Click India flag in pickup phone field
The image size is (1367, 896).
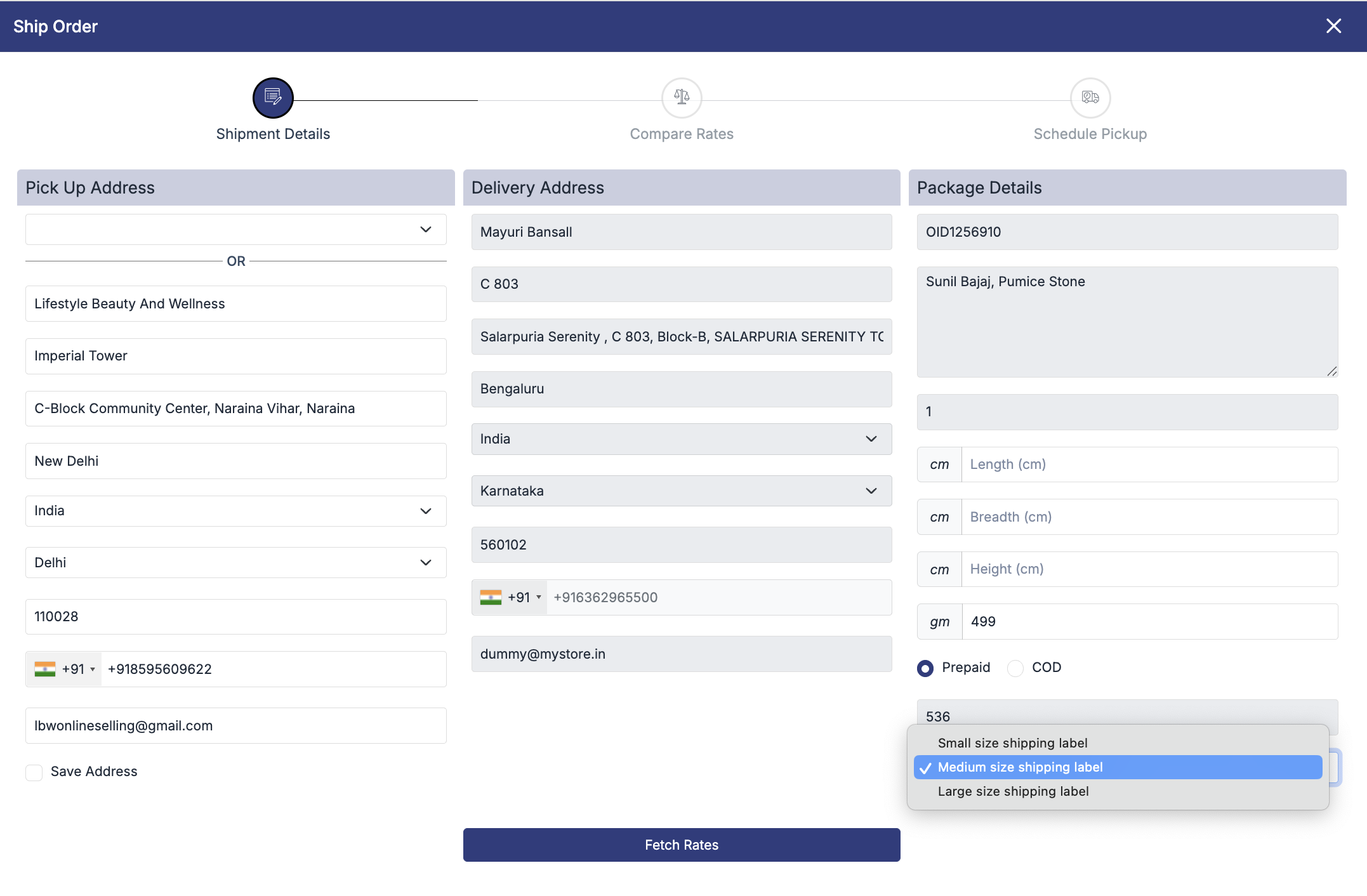(45, 669)
